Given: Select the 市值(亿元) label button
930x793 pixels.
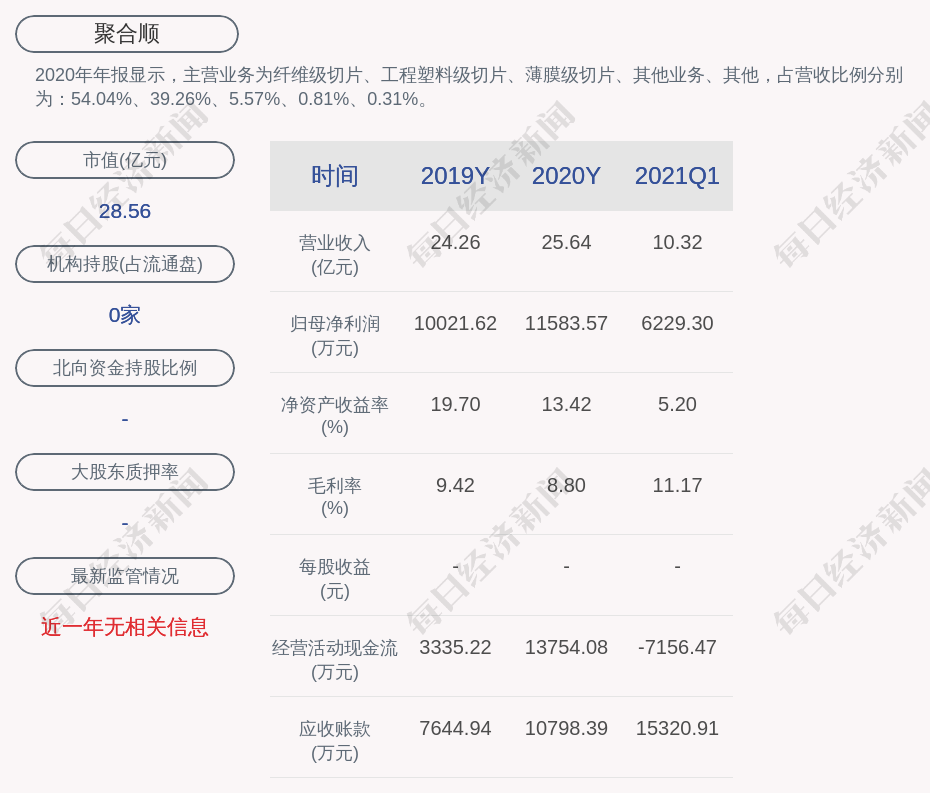Looking at the screenshot, I should (x=125, y=160).
